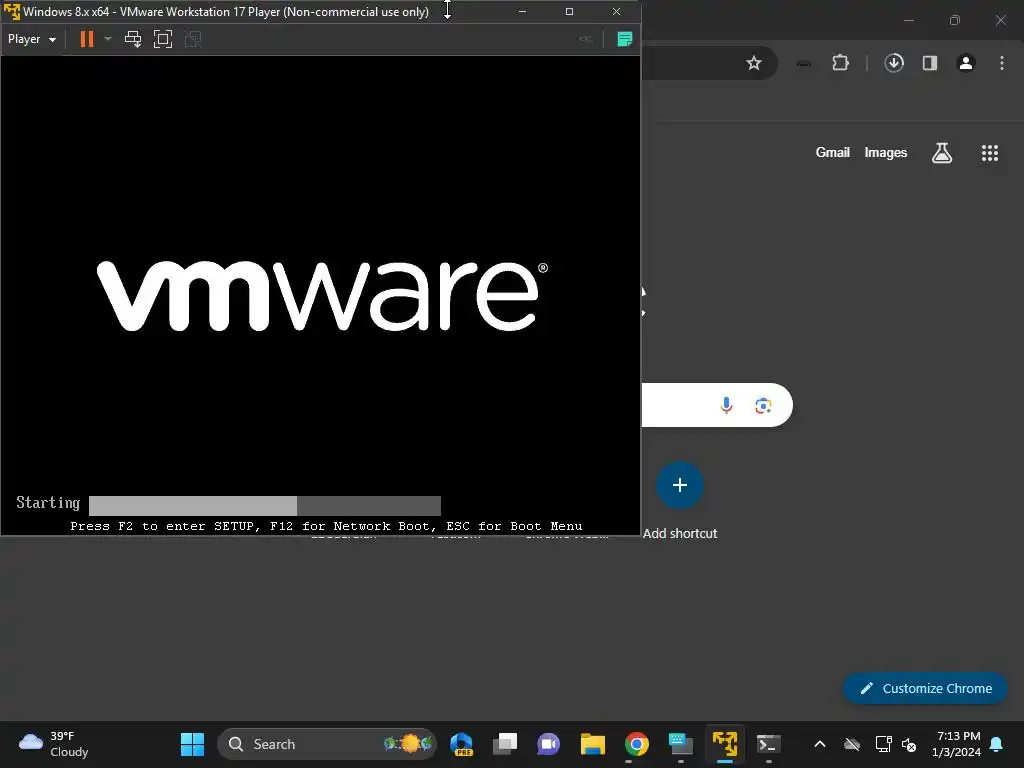Open the Chrome extensions puzzle icon
This screenshot has height=768, width=1024.
840,63
